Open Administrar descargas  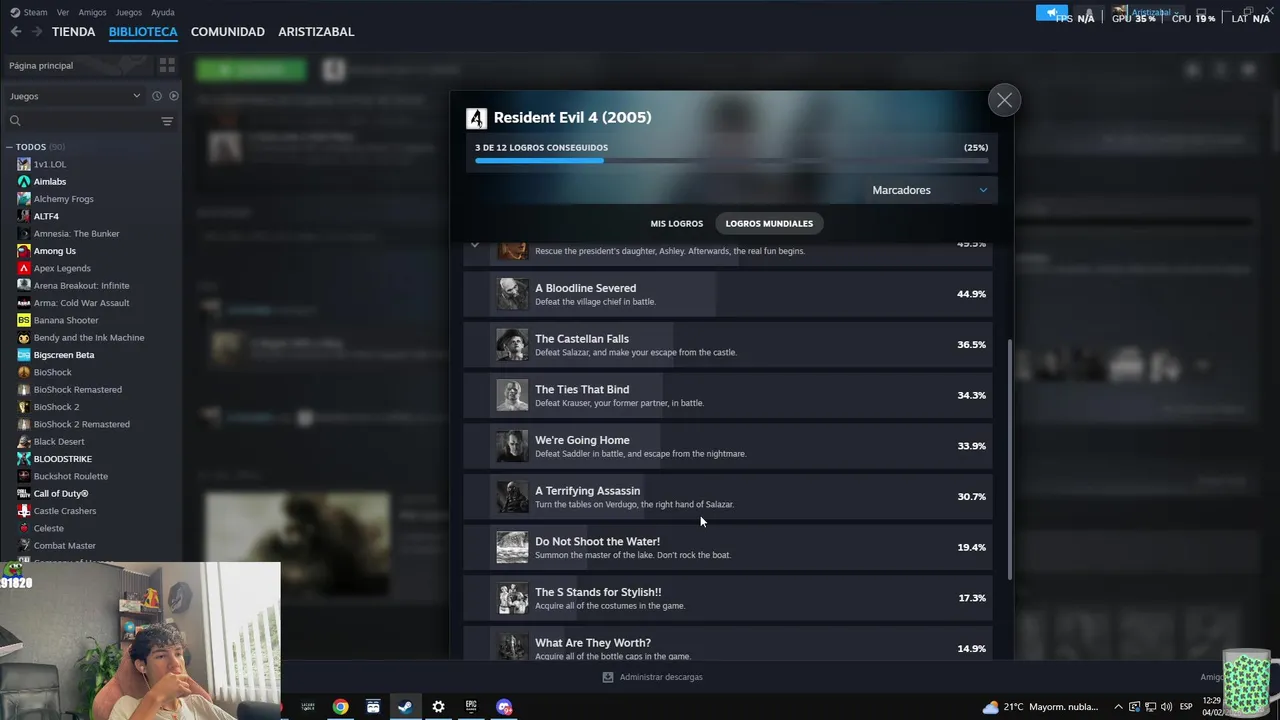(652, 677)
